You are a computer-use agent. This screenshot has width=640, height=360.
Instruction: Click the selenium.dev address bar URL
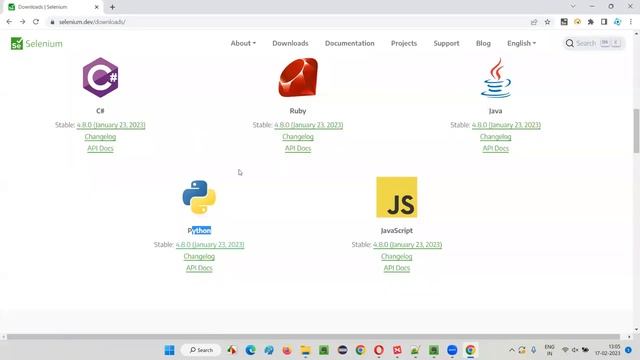point(92,22)
